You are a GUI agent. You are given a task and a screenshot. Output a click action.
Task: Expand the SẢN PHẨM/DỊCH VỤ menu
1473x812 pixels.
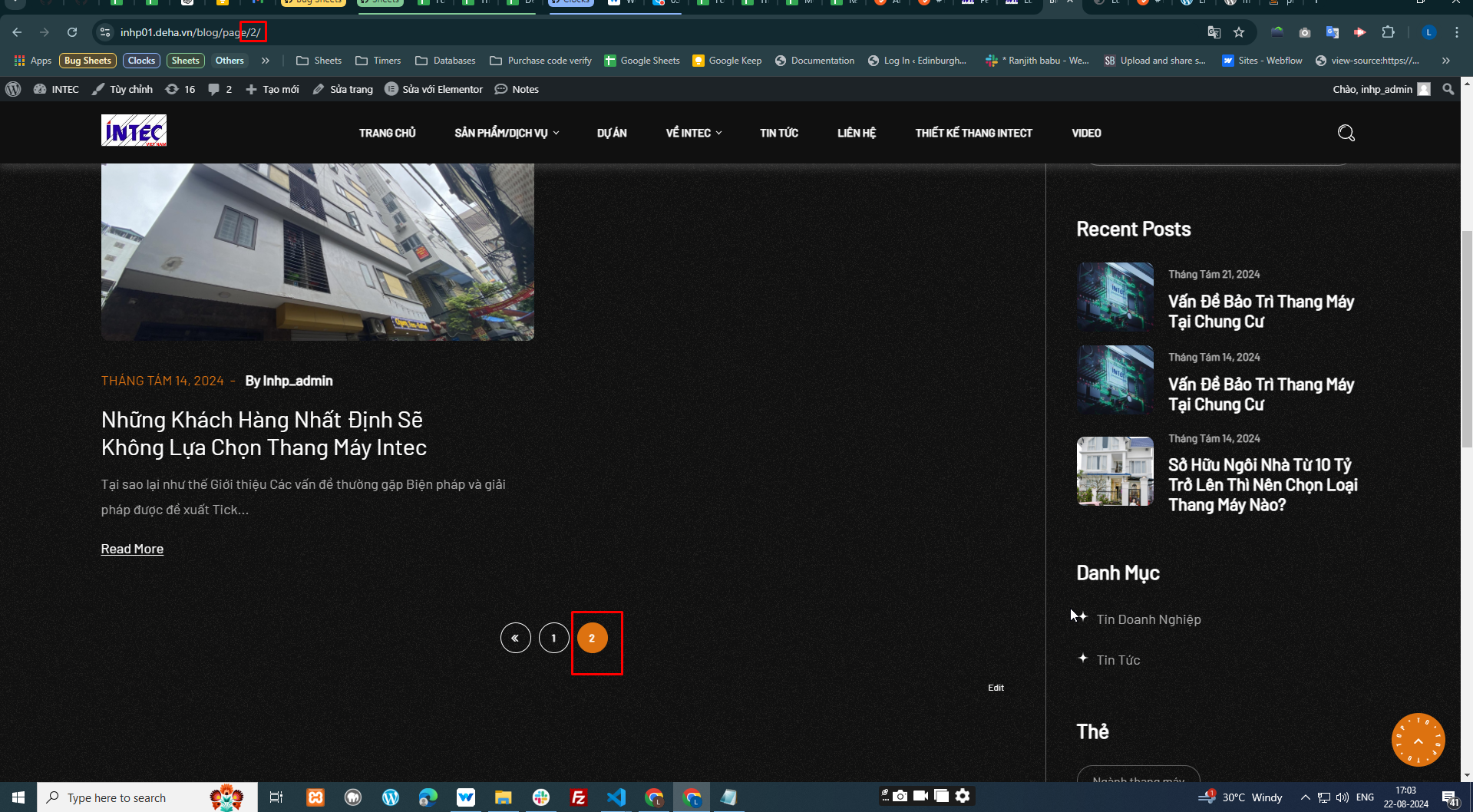click(x=507, y=133)
